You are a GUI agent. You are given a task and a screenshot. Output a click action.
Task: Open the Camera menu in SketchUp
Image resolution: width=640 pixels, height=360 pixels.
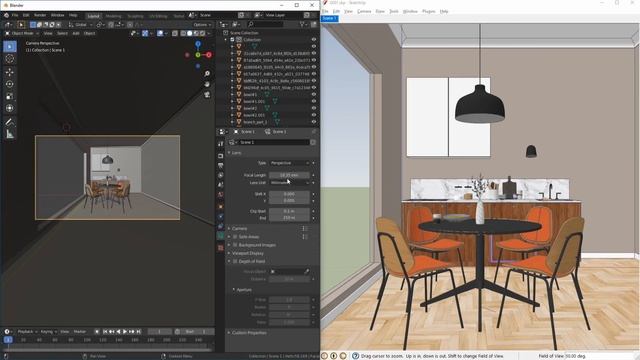(x=364, y=11)
